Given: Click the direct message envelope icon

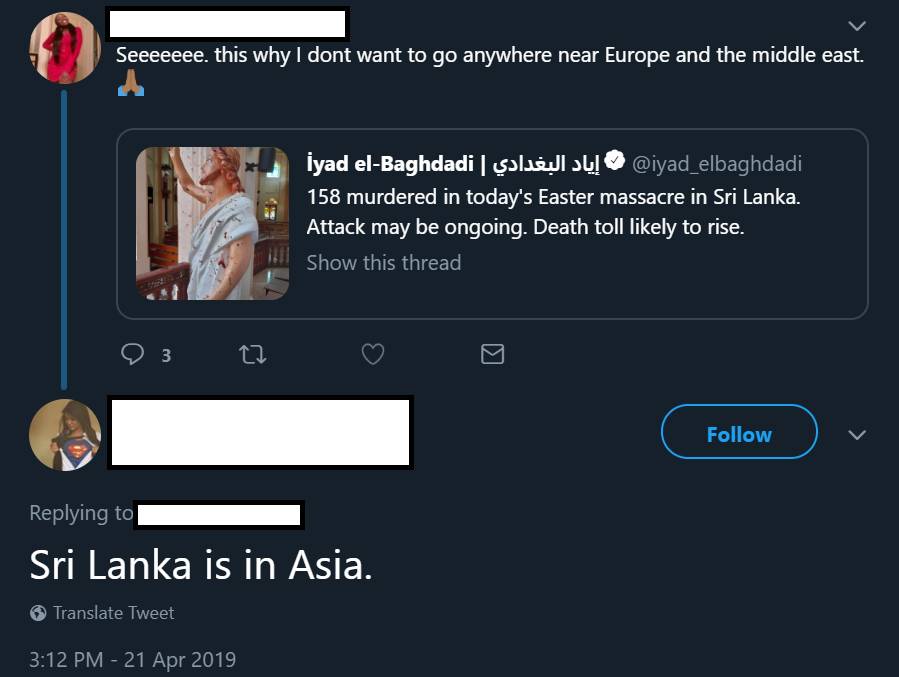Looking at the screenshot, I should 493,354.
